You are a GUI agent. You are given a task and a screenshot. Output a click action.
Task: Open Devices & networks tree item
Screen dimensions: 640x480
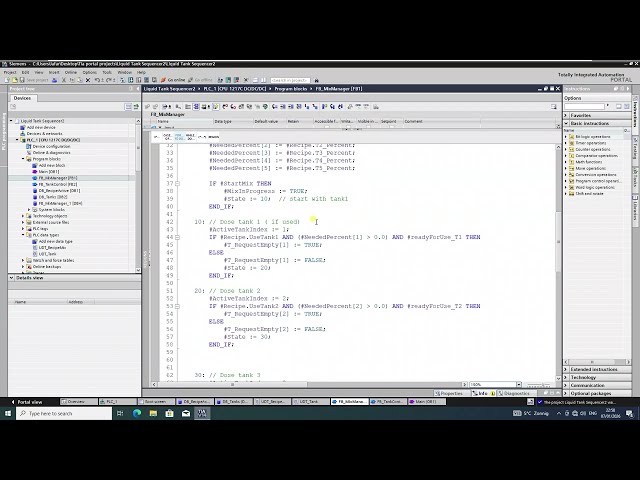pyautogui.click(x=44, y=133)
